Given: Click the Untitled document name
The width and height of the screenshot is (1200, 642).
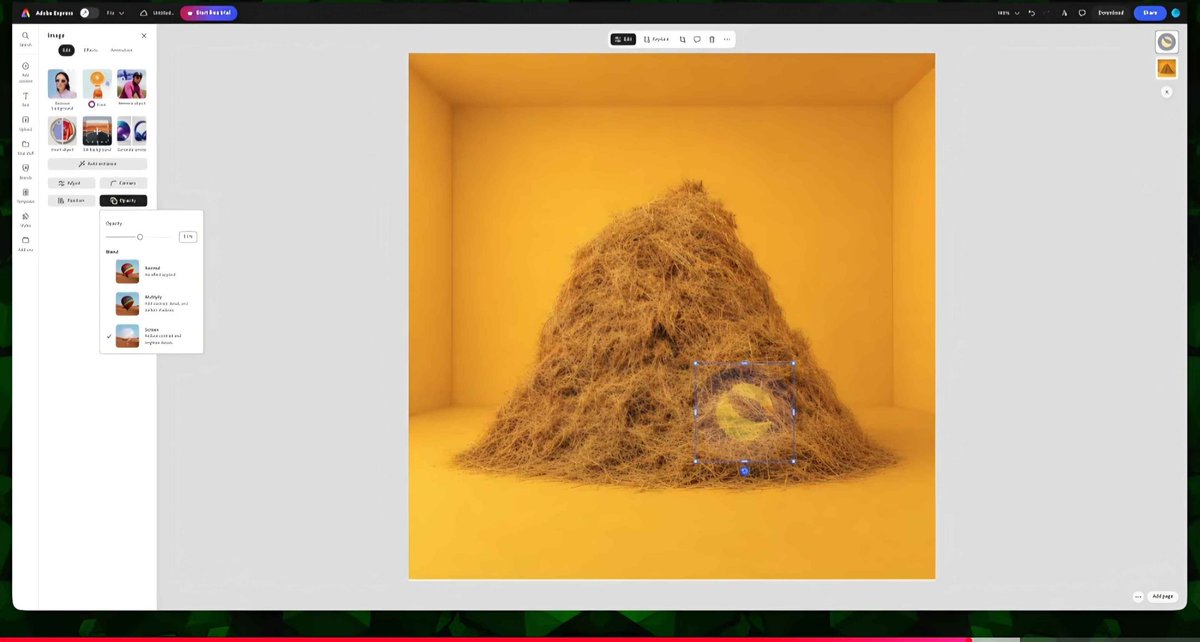Looking at the screenshot, I should 163,13.
